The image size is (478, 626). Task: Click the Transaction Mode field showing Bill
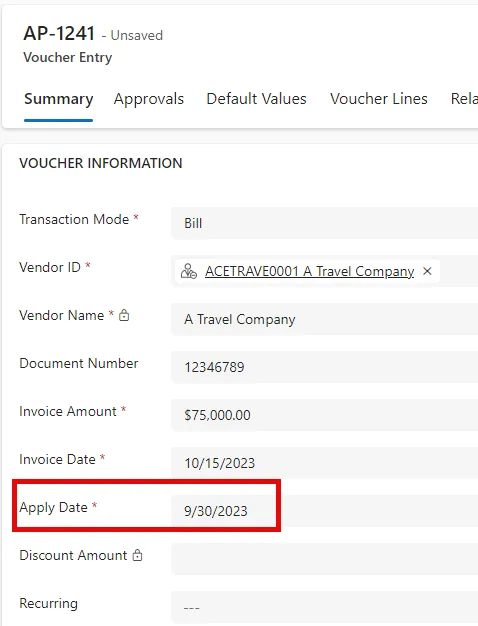pos(324,223)
